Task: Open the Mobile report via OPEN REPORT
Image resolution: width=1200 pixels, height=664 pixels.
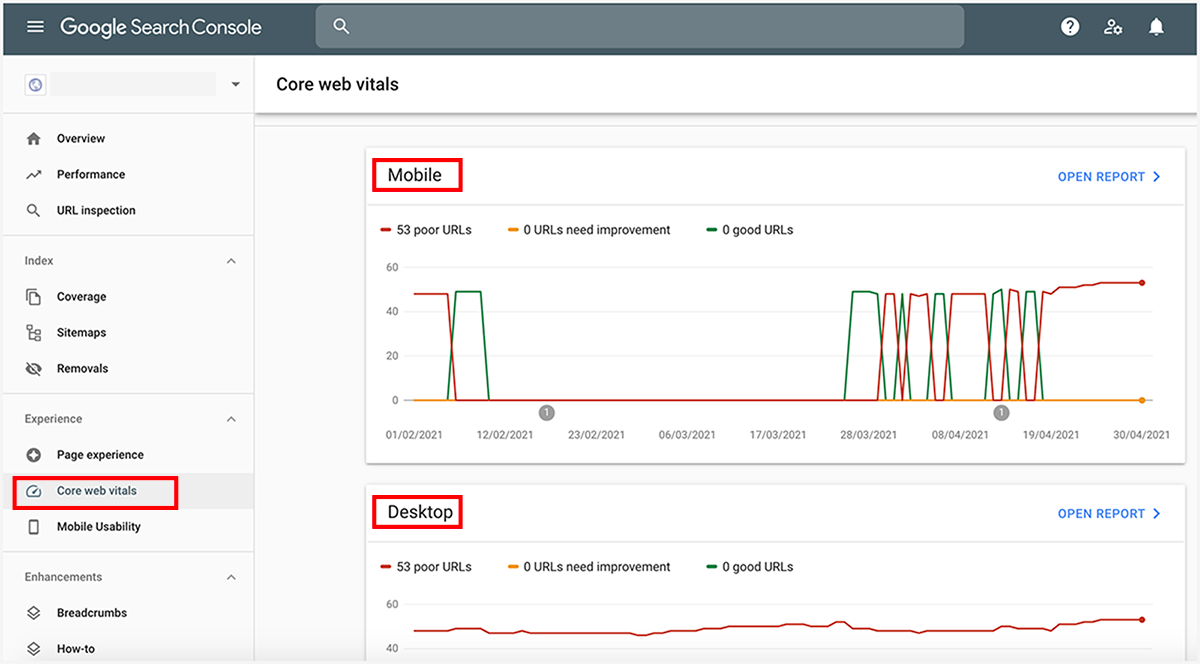Action: [x=1102, y=176]
